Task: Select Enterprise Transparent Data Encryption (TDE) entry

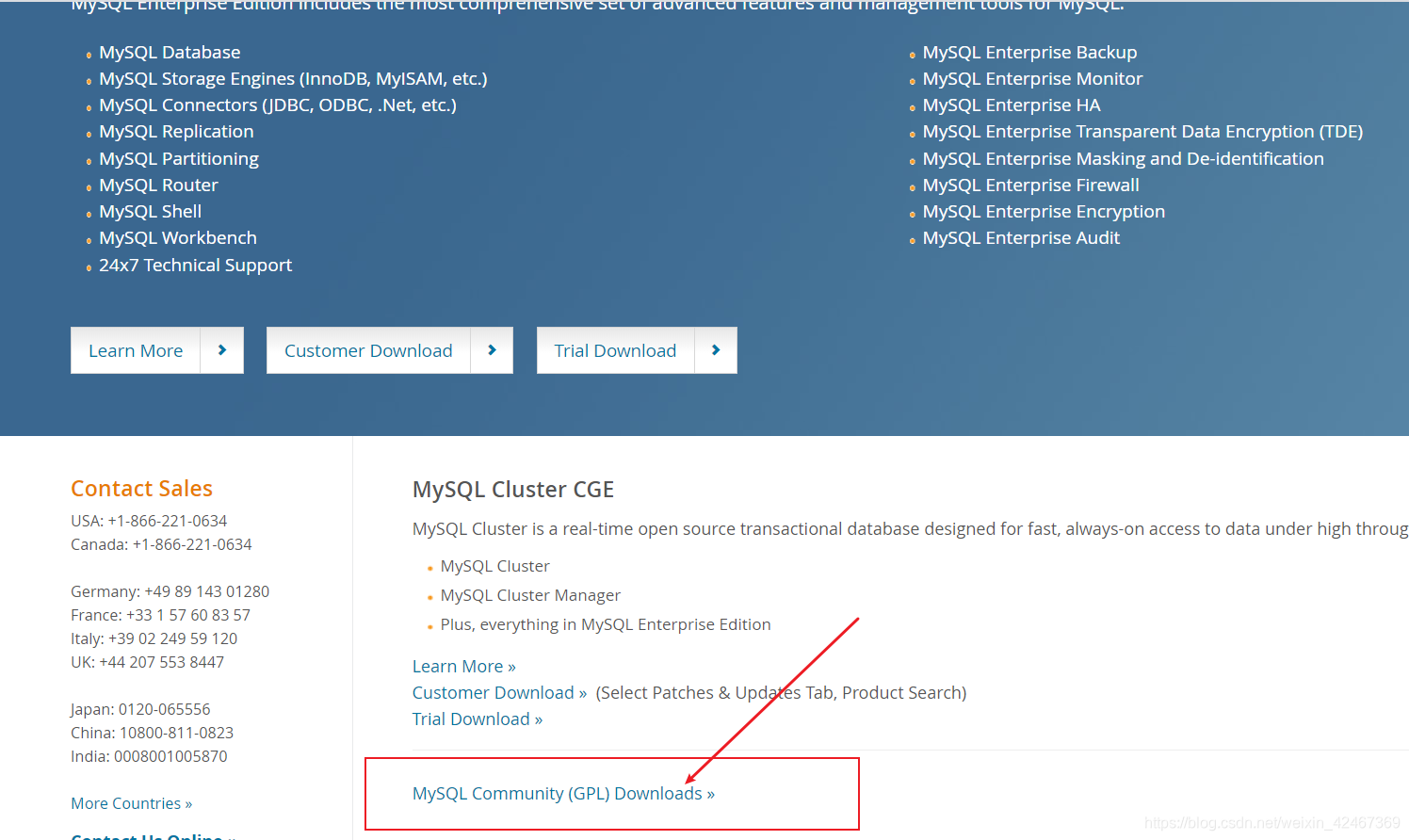Action: coord(1142,132)
